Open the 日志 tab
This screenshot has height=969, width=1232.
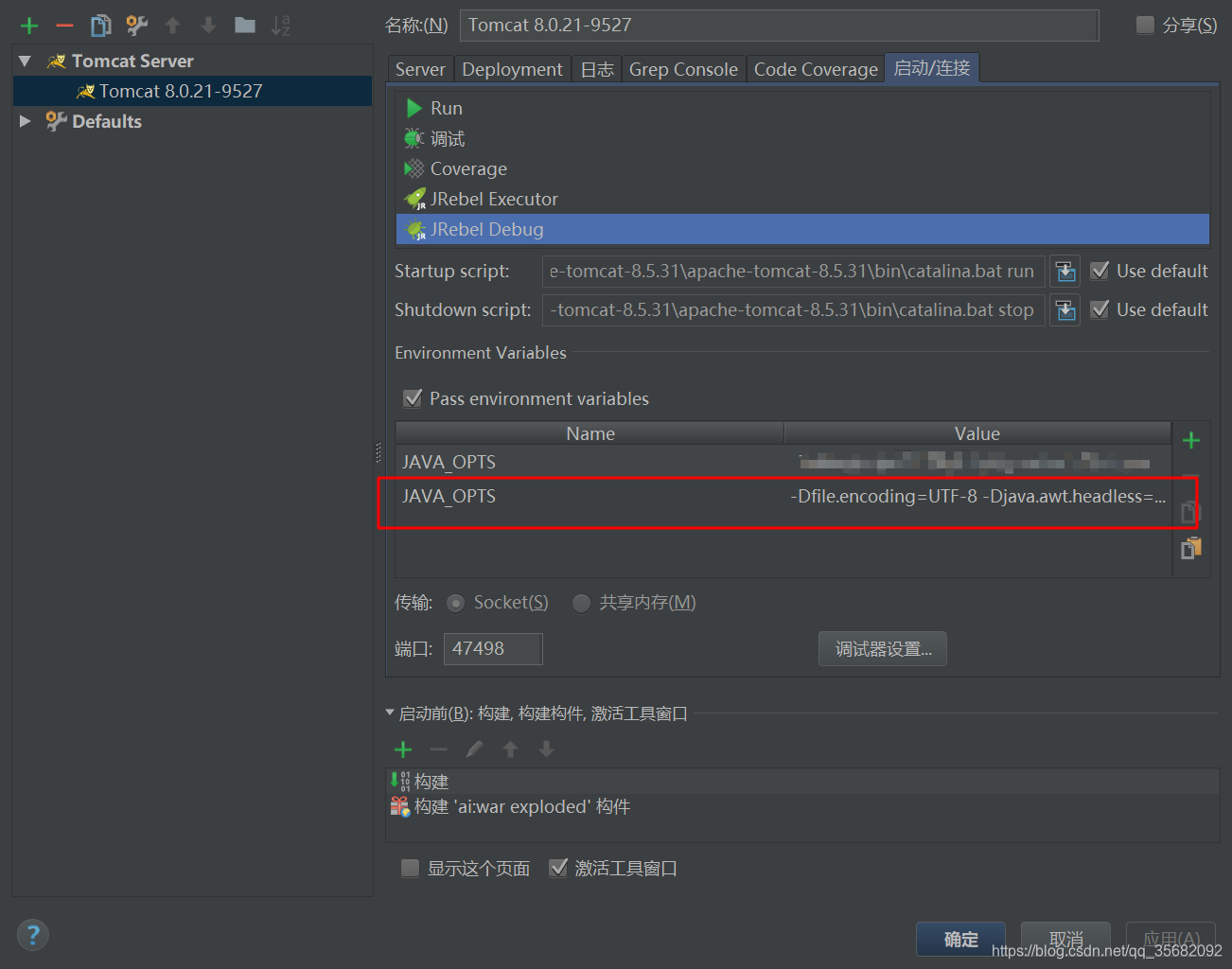(x=597, y=69)
